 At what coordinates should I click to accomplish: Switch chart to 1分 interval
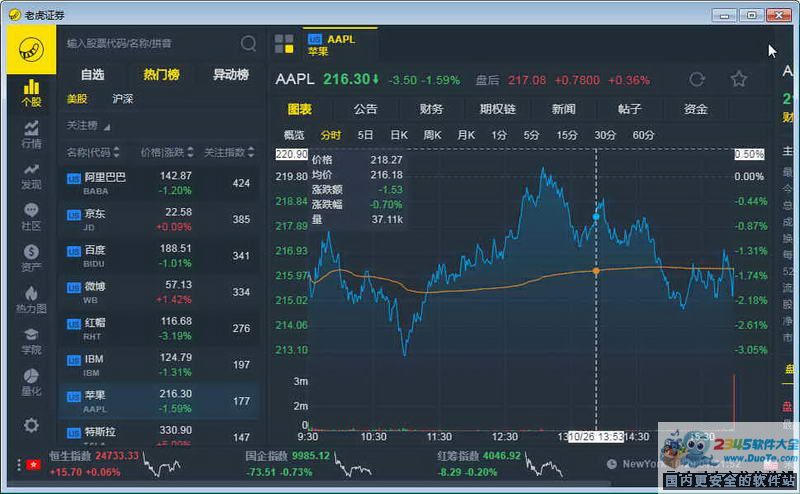point(499,135)
